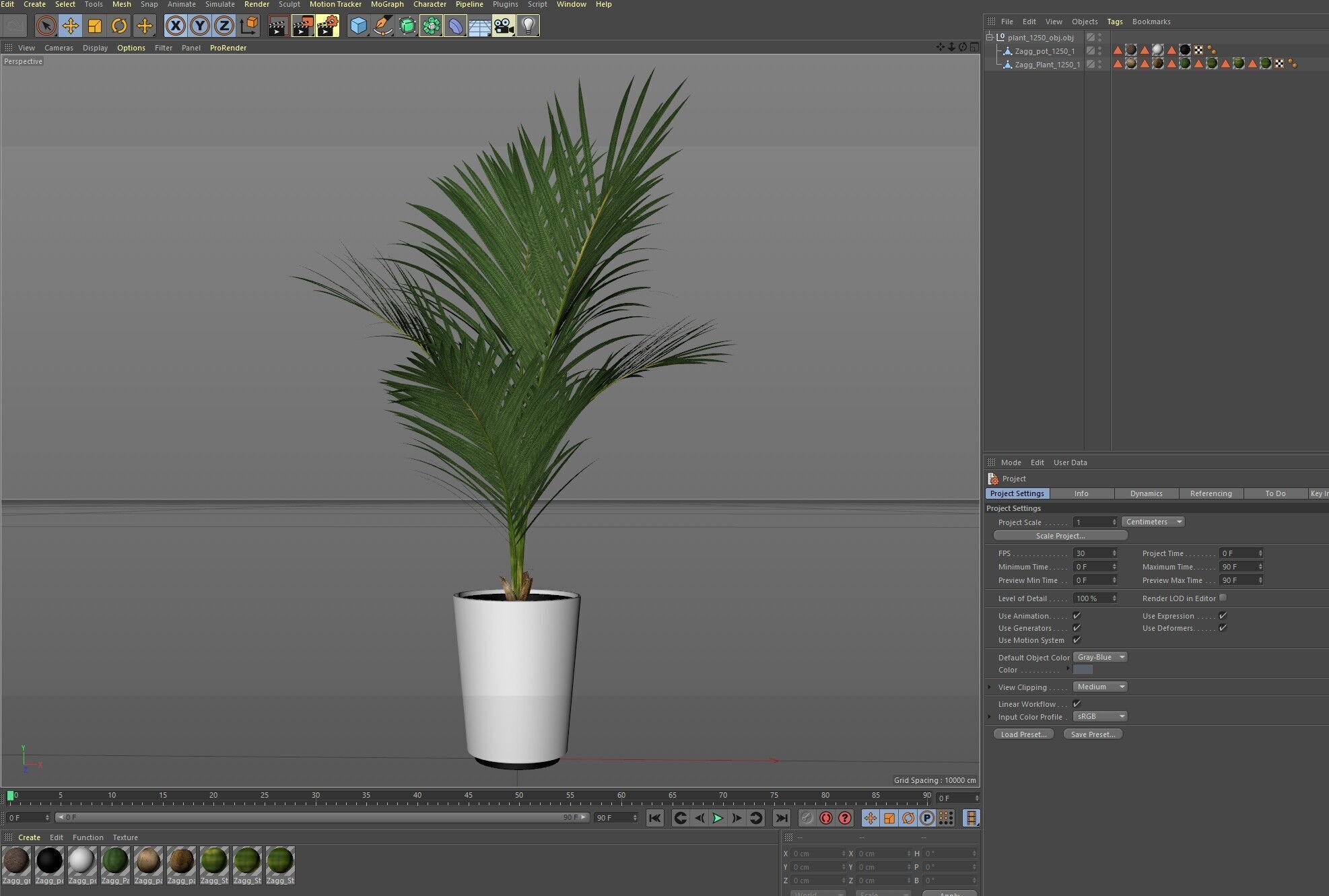The height and width of the screenshot is (896, 1329).
Task: Open the green cage generators icon
Action: coord(407,26)
